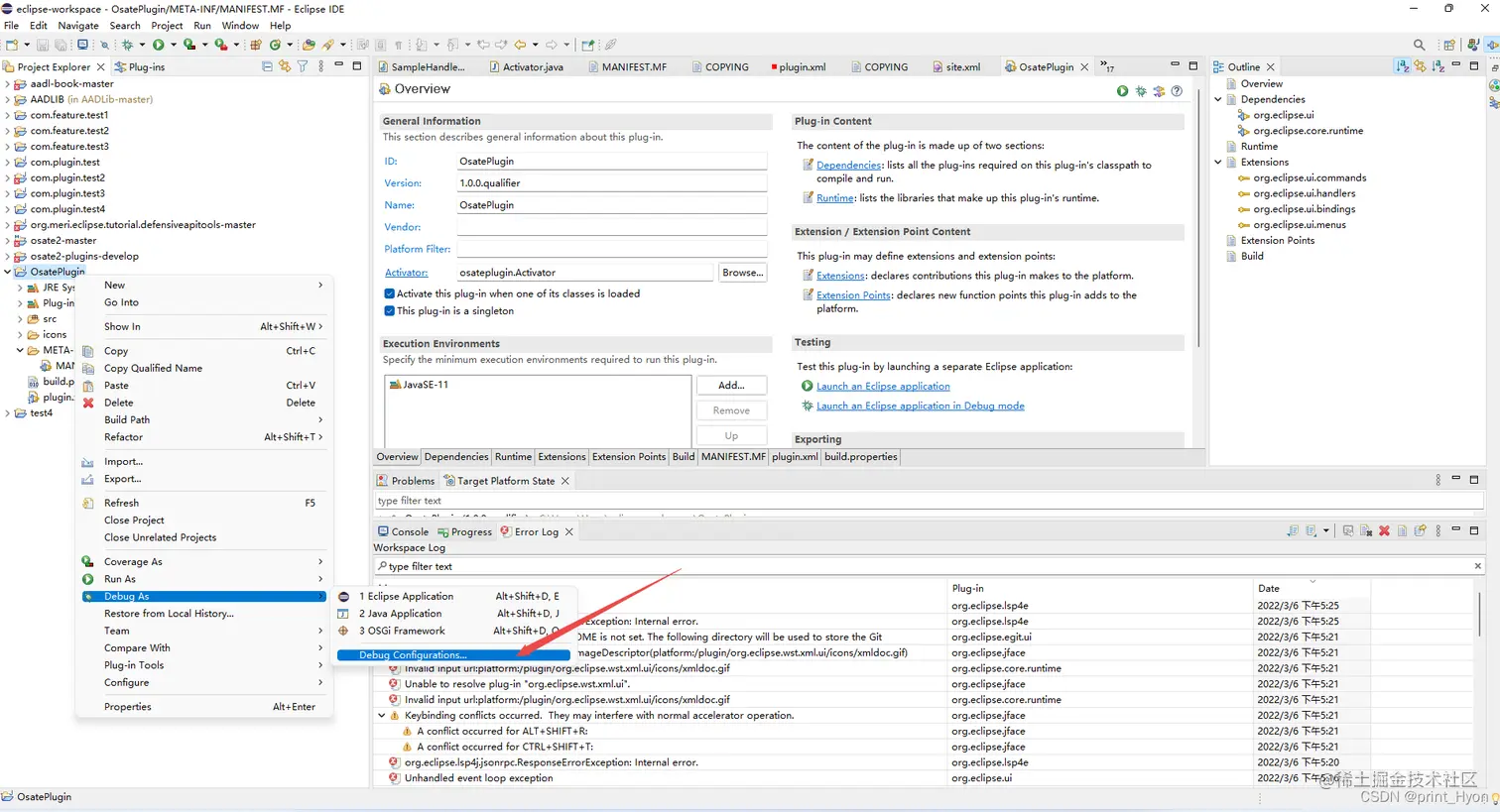
Task: Collapse Keybinding conflicts occurred log entry
Action: [x=382, y=716]
